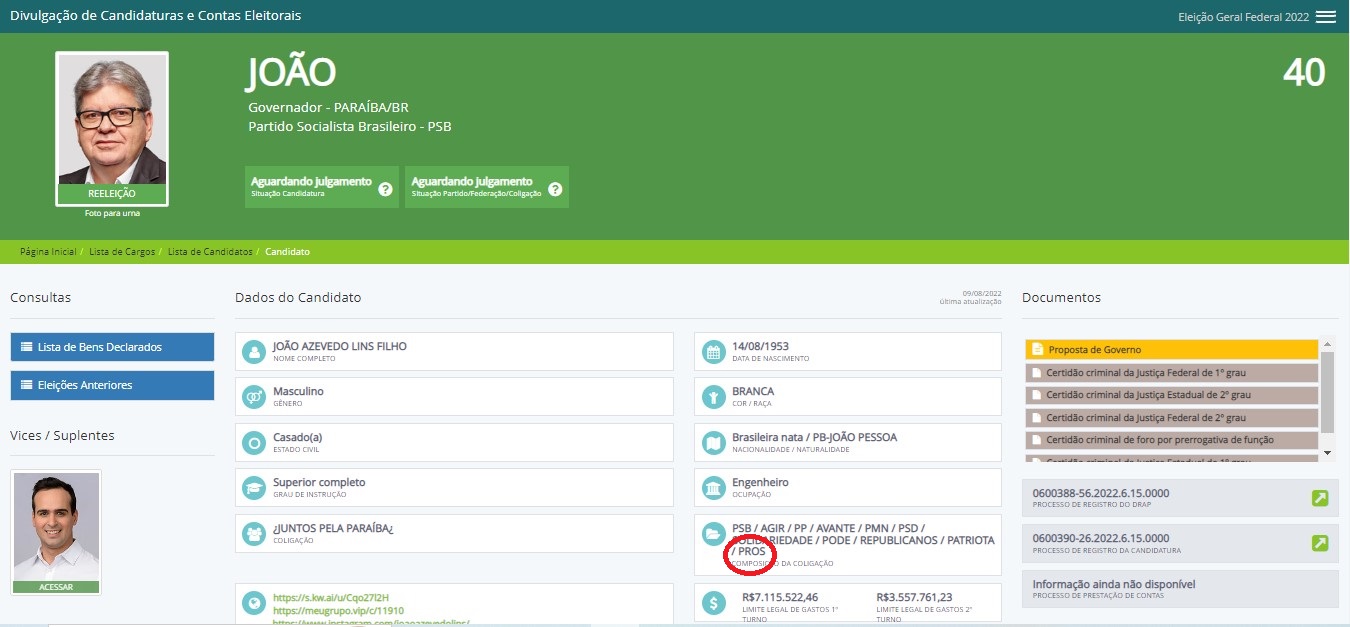
Task: Click Brasileira nata / PB-JOÃO PESSOA
Action: click(815, 437)
